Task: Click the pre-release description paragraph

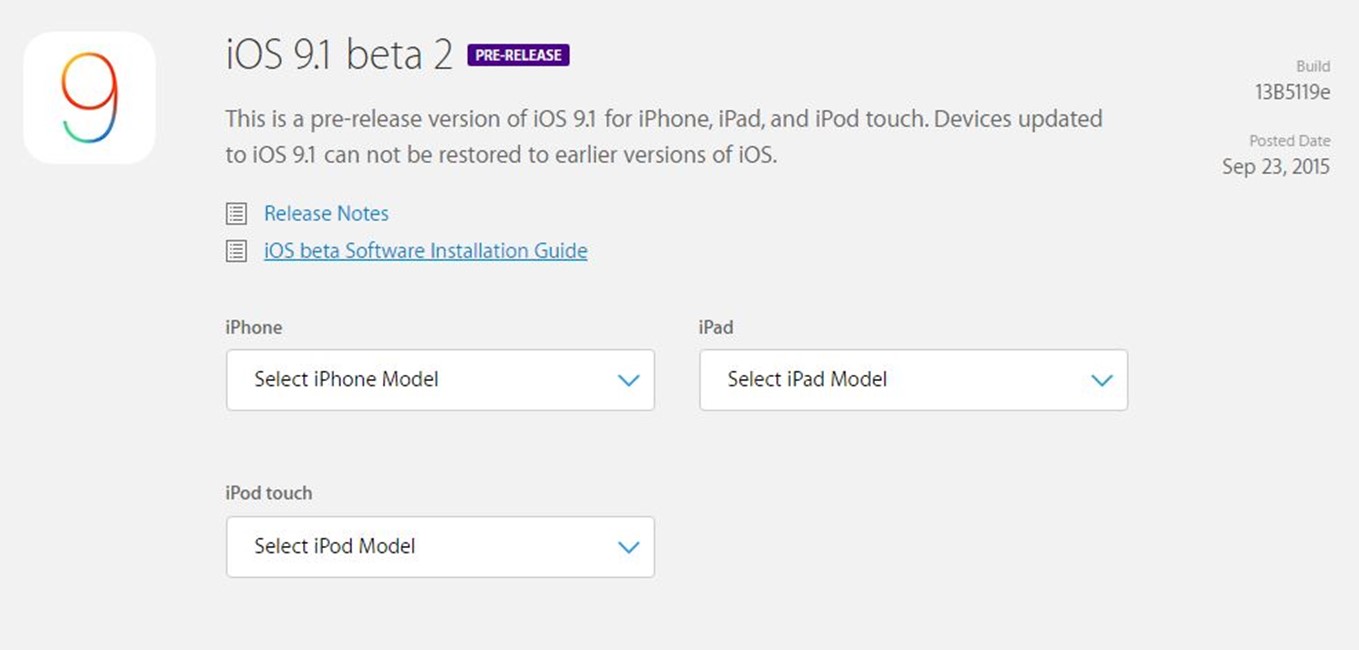Action: tap(663, 137)
